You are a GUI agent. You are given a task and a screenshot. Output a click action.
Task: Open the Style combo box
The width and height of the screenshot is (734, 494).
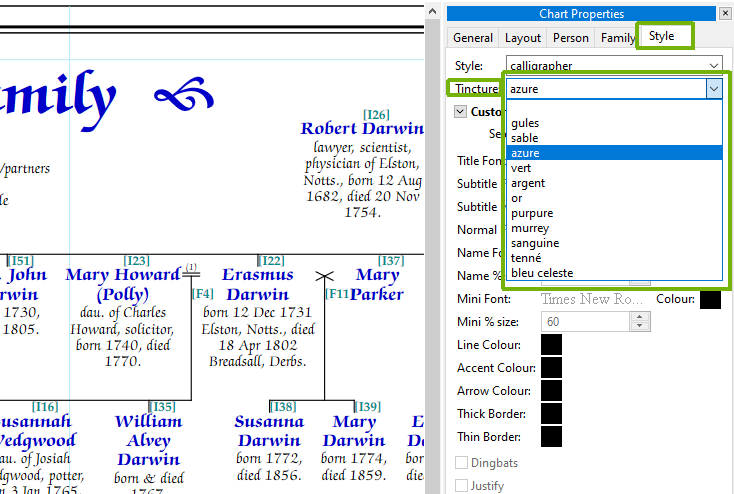[612, 65]
